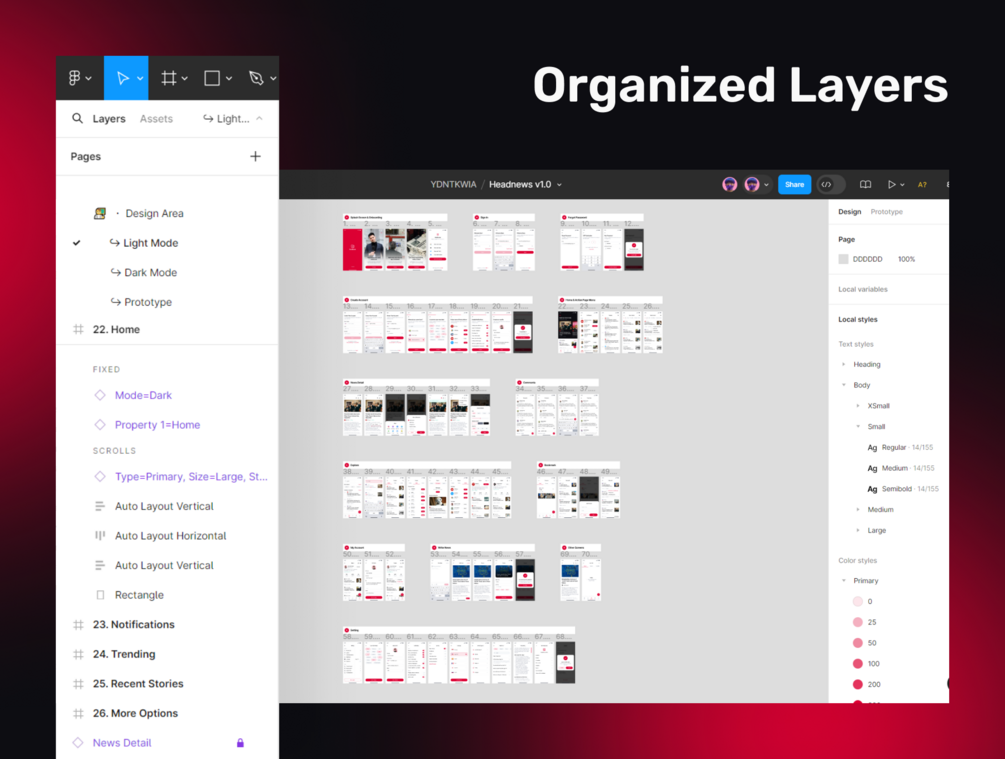This screenshot has width=1005, height=759.
Task: Select the first Auto Layout Vertical layer
Action: [164, 506]
